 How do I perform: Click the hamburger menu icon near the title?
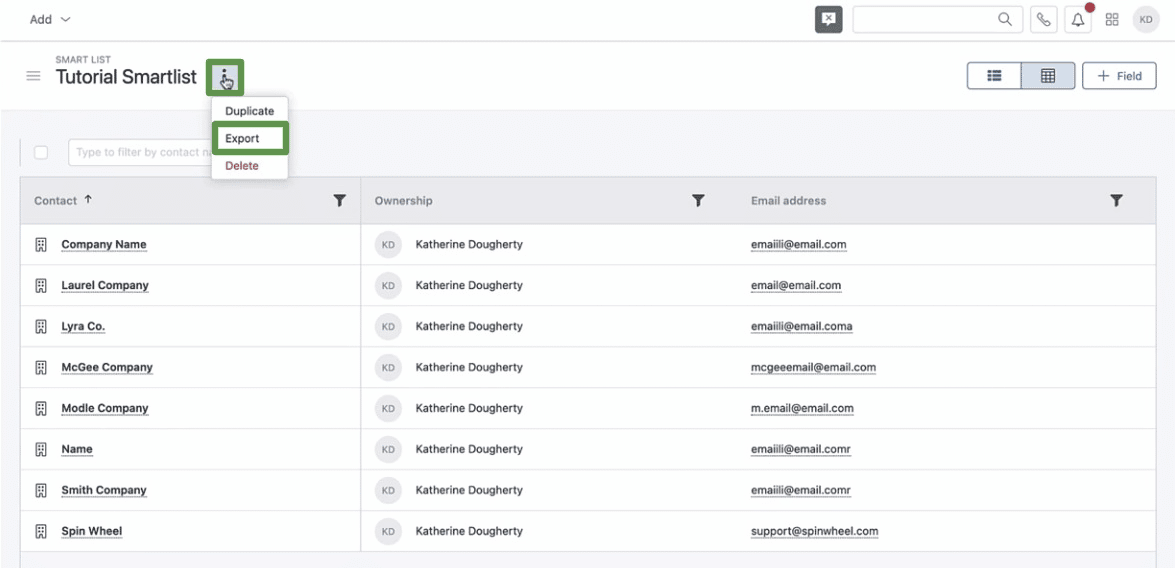coord(33,76)
